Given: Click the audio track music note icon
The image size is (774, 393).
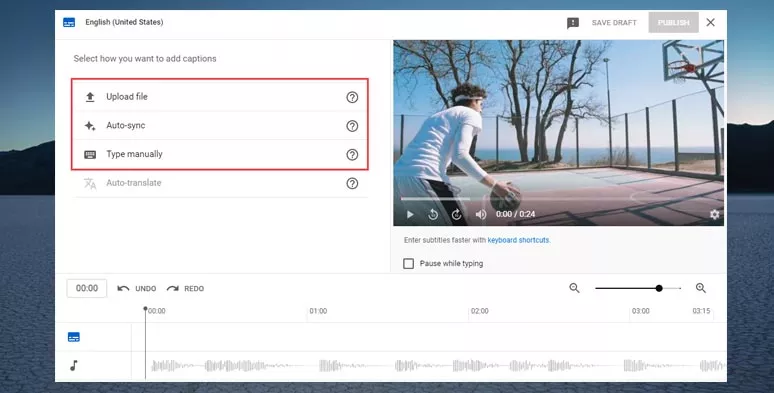Looking at the screenshot, I should tap(74, 365).
